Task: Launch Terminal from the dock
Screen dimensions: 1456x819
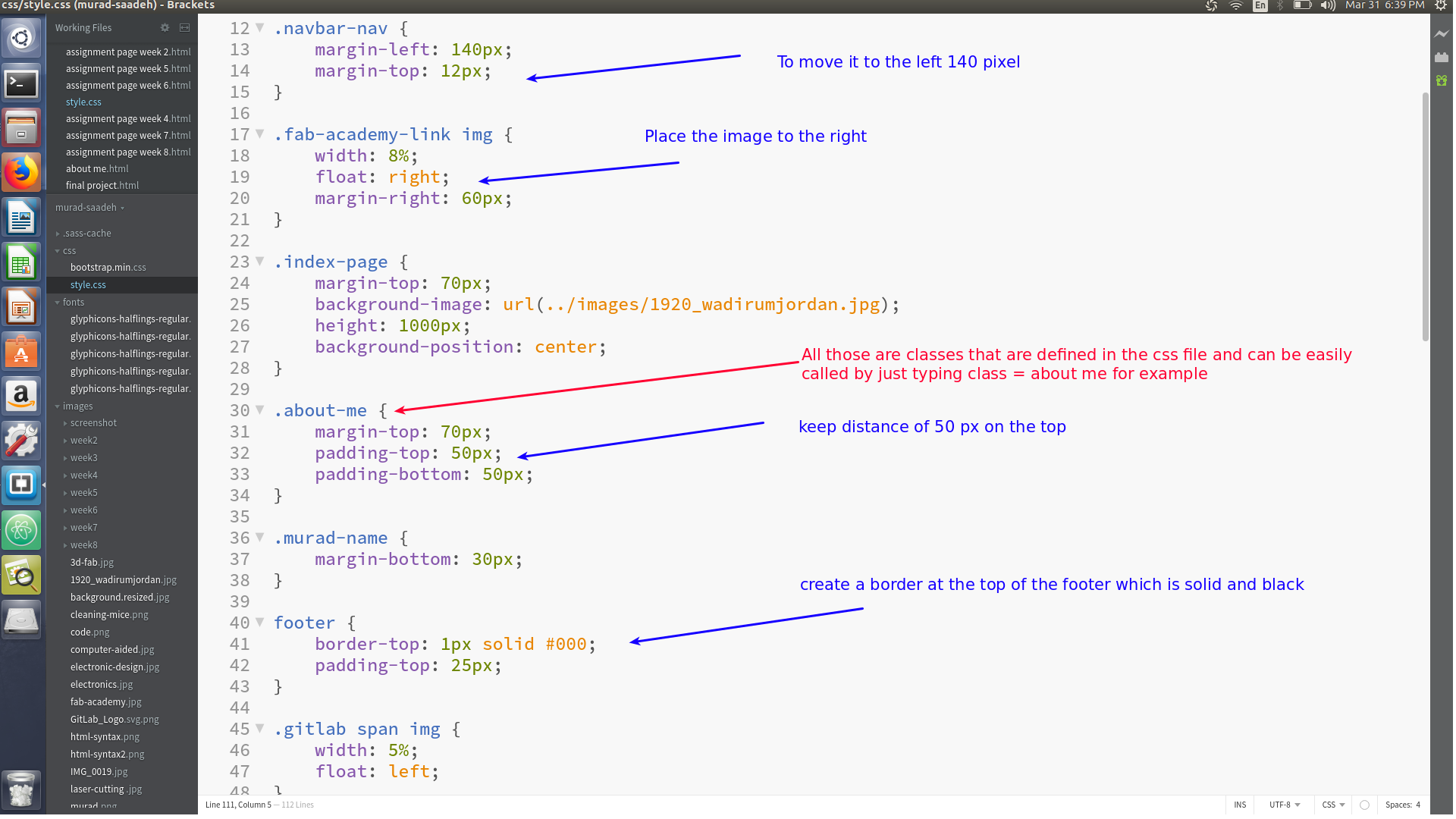Action: point(21,83)
